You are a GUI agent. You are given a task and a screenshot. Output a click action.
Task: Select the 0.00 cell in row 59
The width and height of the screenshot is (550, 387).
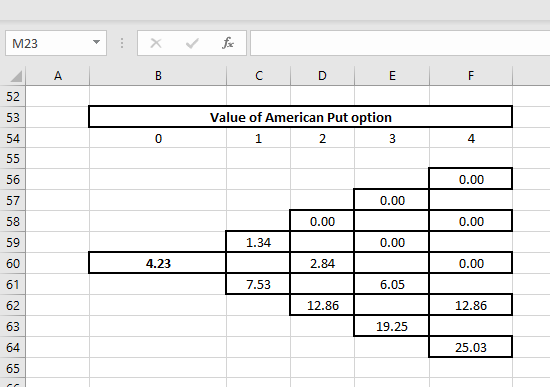392,242
